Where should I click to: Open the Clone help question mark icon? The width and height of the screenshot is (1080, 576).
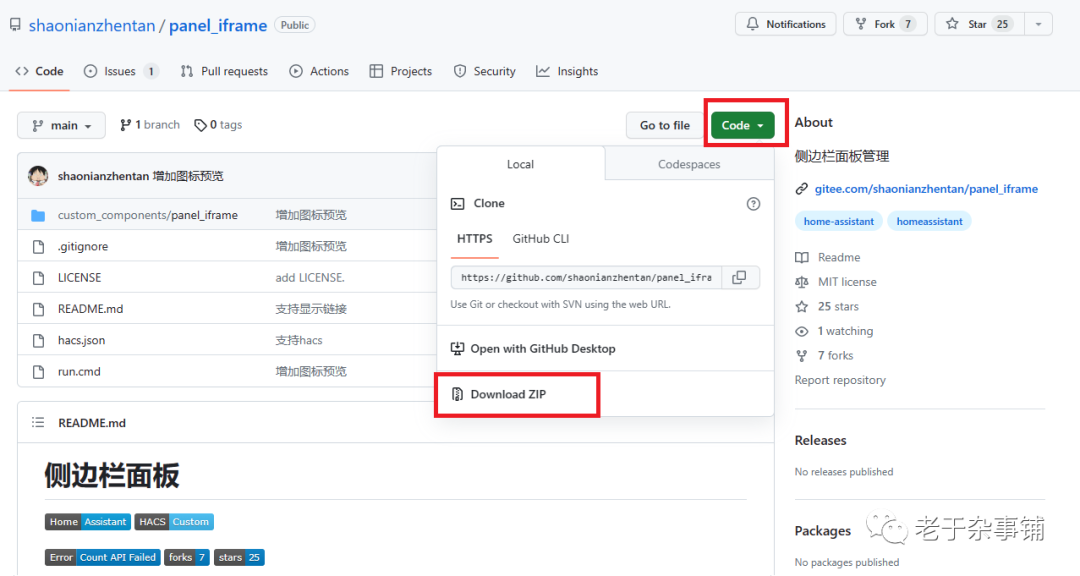click(x=754, y=204)
